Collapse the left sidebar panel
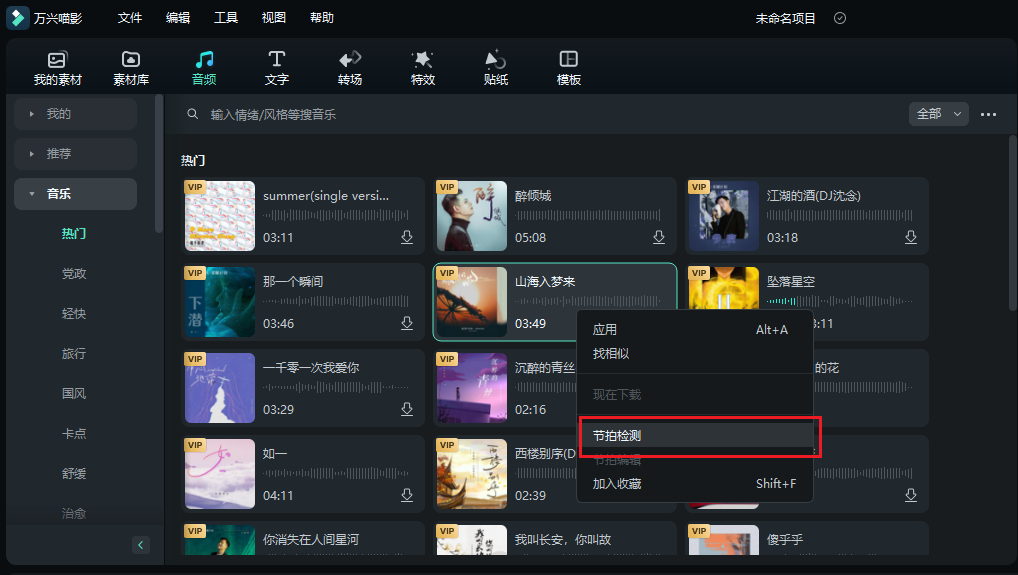 [x=141, y=544]
